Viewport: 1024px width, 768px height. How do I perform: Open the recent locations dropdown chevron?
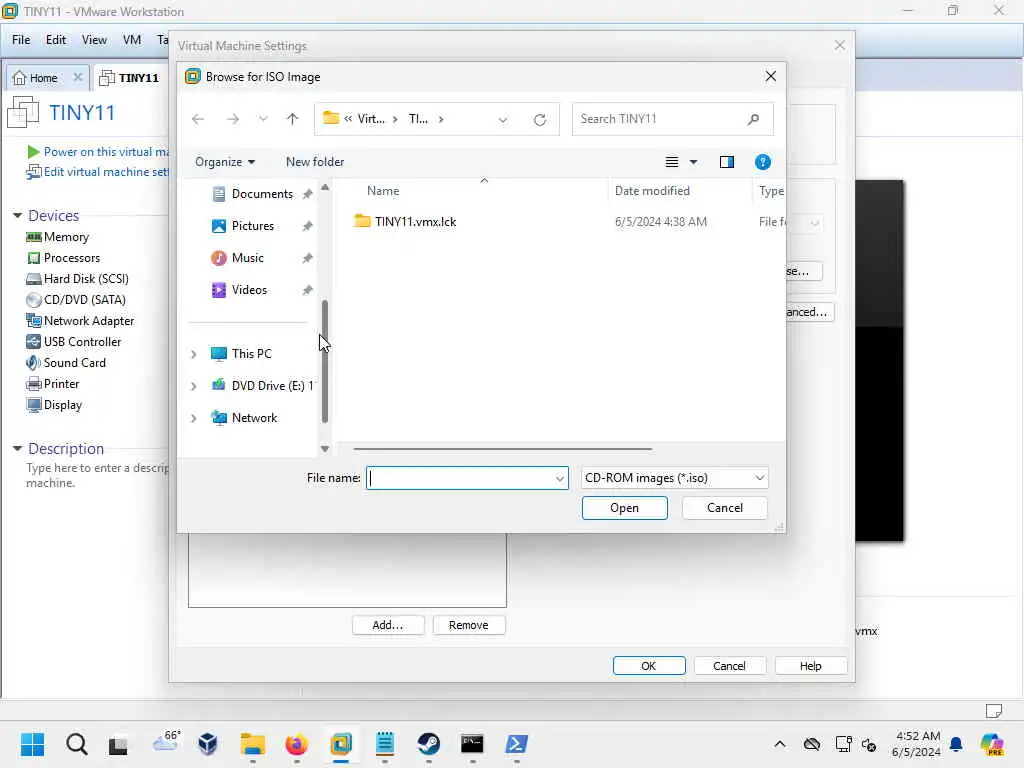263,119
